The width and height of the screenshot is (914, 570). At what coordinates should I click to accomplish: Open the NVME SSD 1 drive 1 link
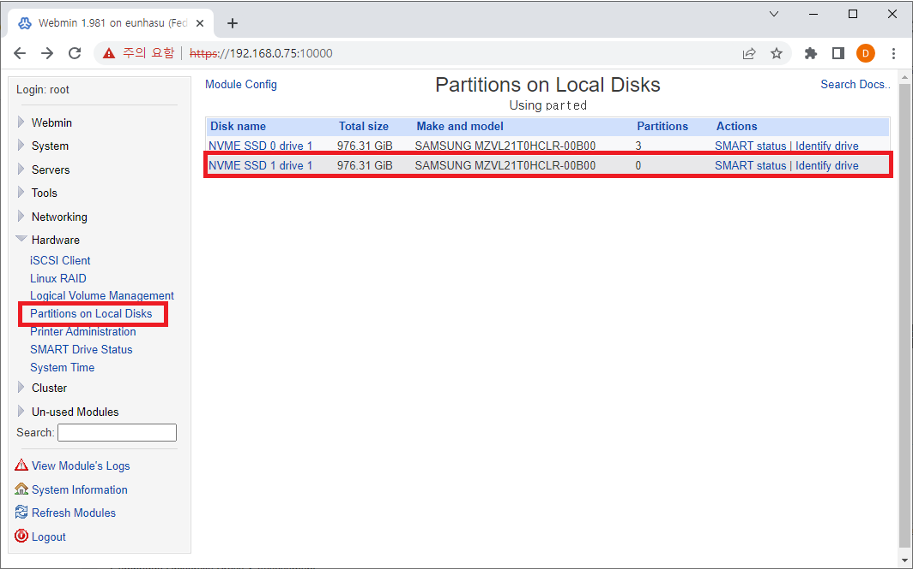click(x=260, y=166)
